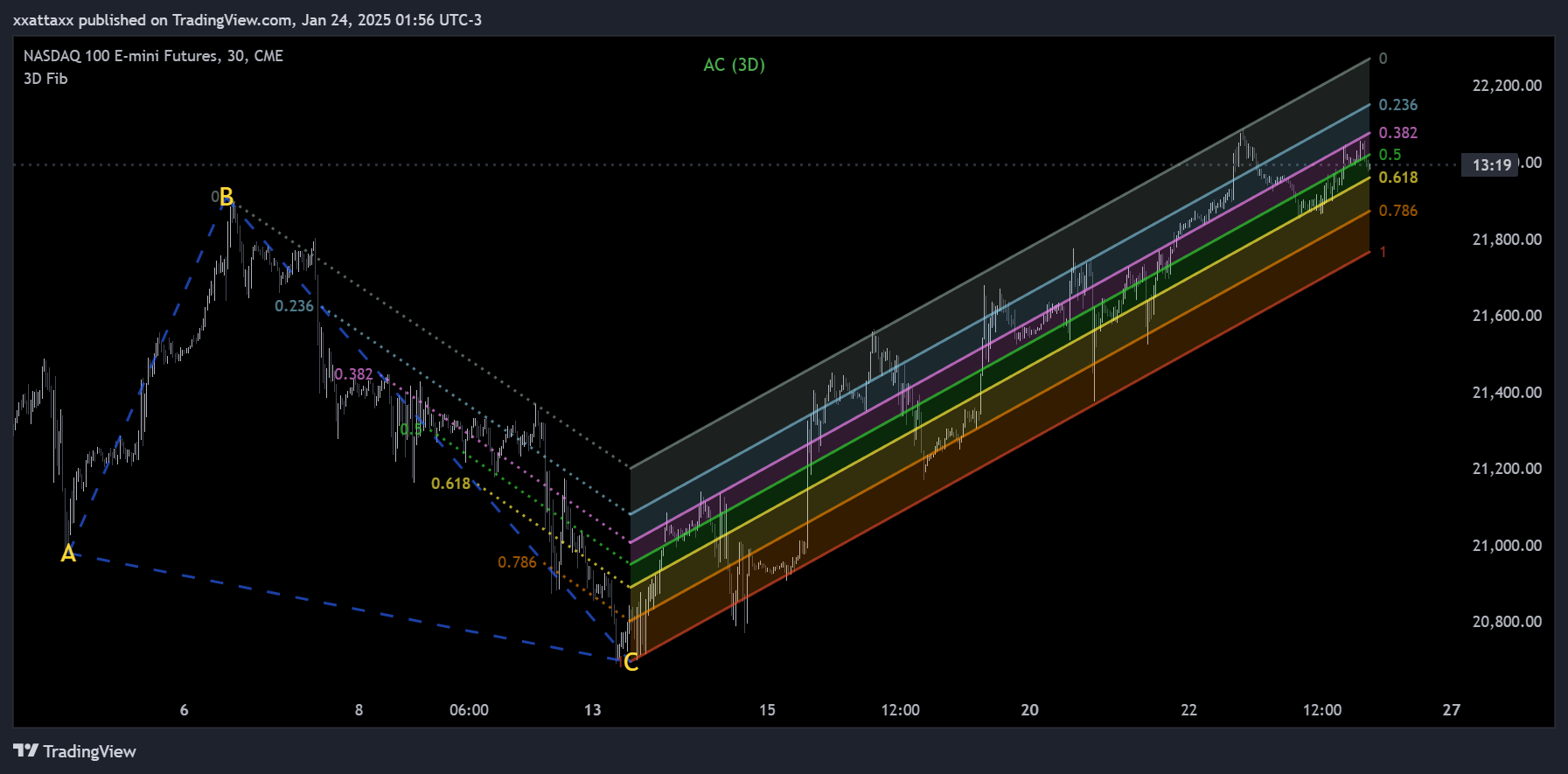1568x774 pixels.
Task: Click the 20 date on time axis
Action: click(x=1030, y=710)
